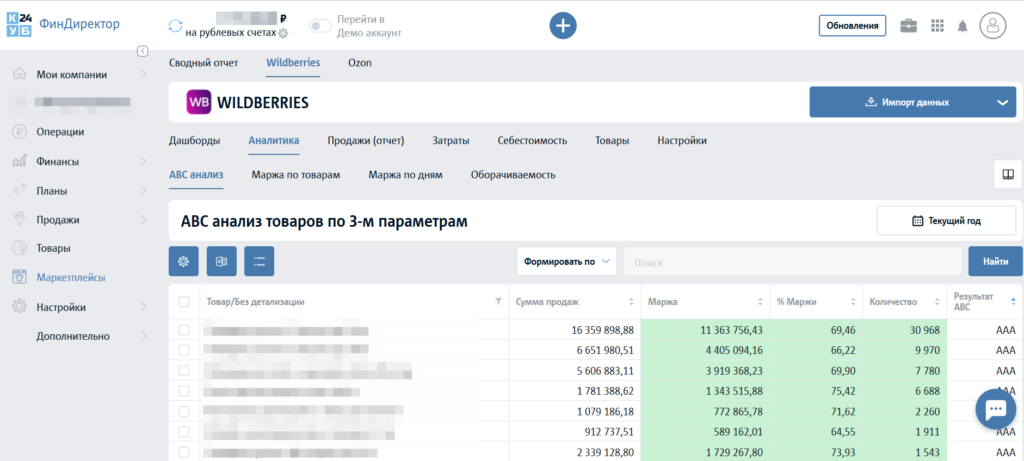Open Импорт данных dropdown arrow
The width and height of the screenshot is (1024, 461).
pos(1002,103)
